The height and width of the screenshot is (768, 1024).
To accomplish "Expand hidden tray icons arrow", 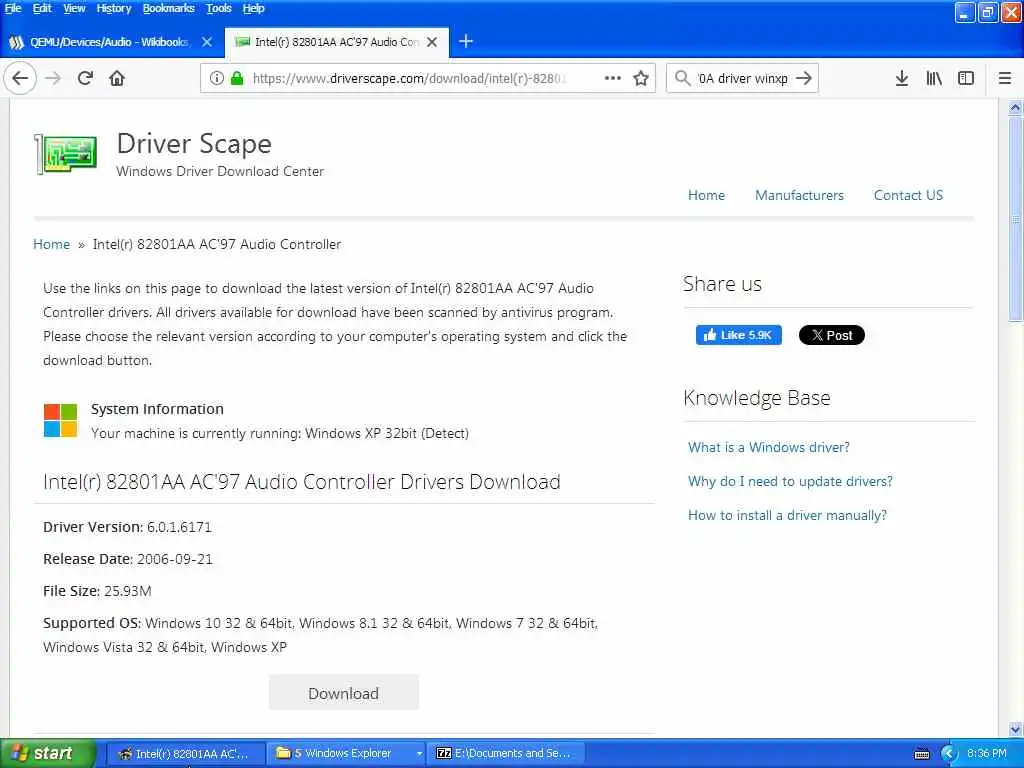I will (x=949, y=754).
